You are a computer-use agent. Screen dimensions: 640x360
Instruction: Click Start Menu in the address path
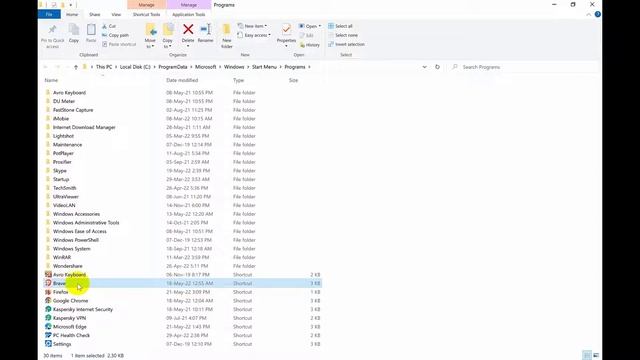[x=264, y=67]
